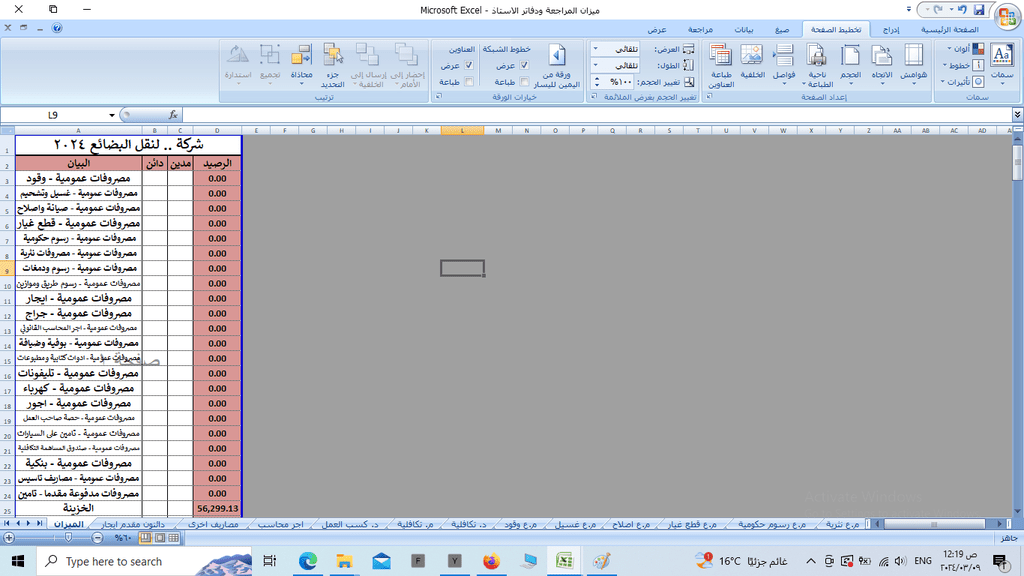
Task: Open Microsoft Edge from the taskbar
Action: (x=308, y=561)
